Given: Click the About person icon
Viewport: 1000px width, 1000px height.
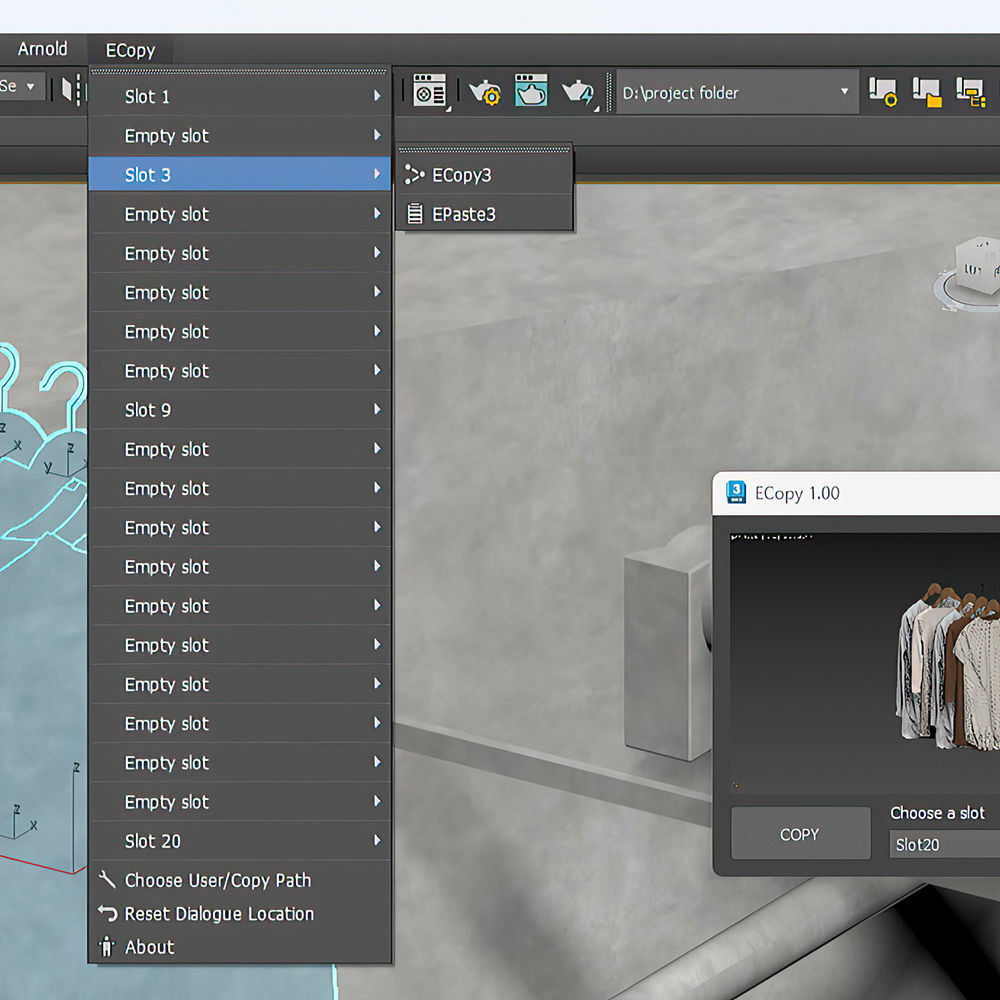Looking at the screenshot, I should 107,947.
